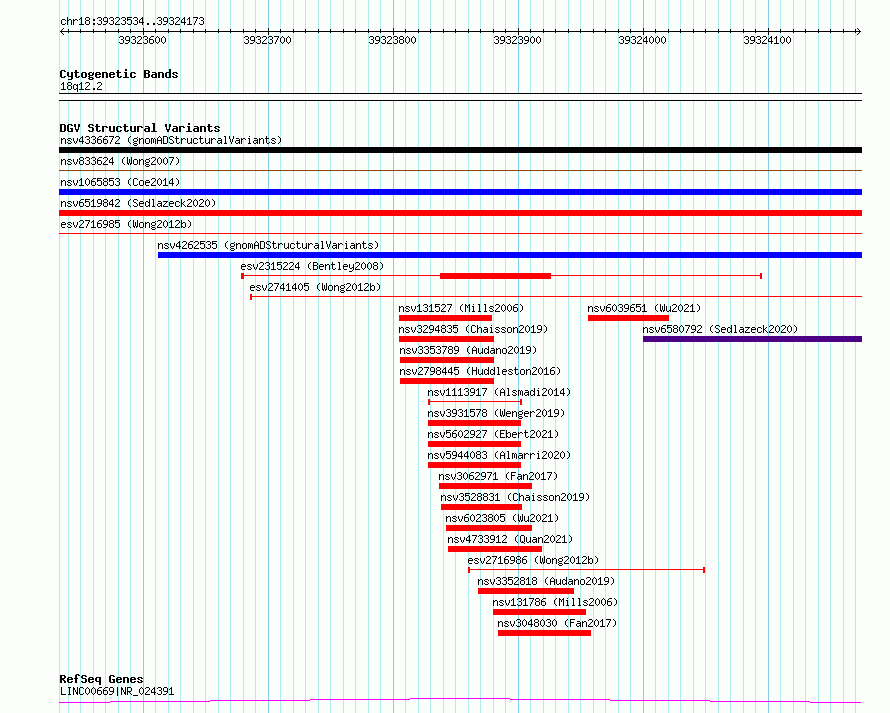Click the red bar under nsv3528831
This screenshot has width=890, height=713.
pos(481,507)
